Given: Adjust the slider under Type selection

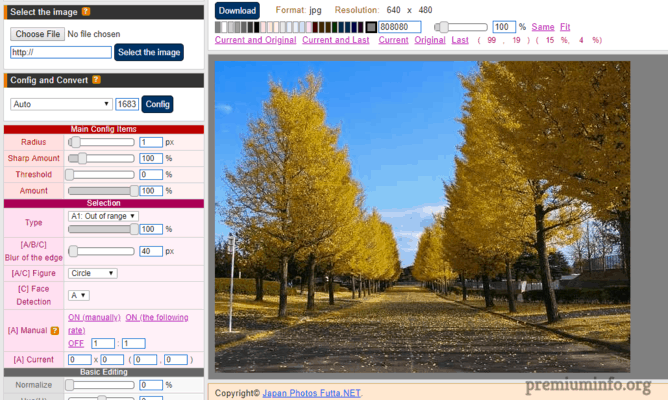Looking at the screenshot, I should (x=103, y=229).
